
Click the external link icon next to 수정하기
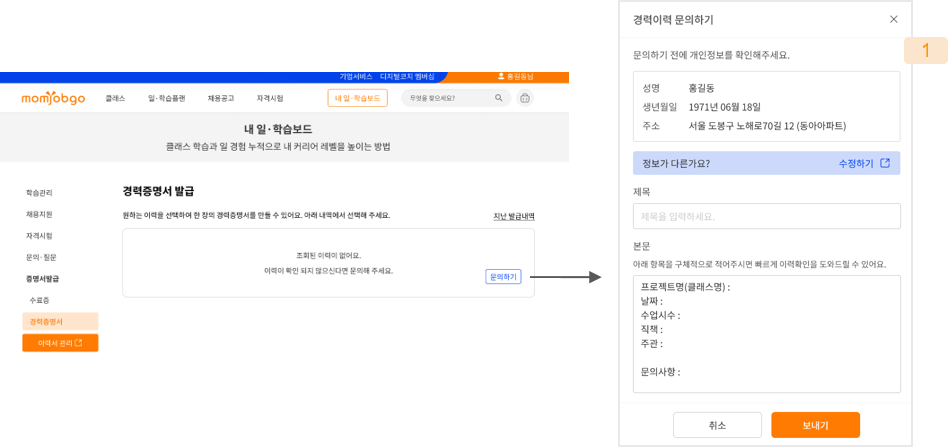pos(885,163)
